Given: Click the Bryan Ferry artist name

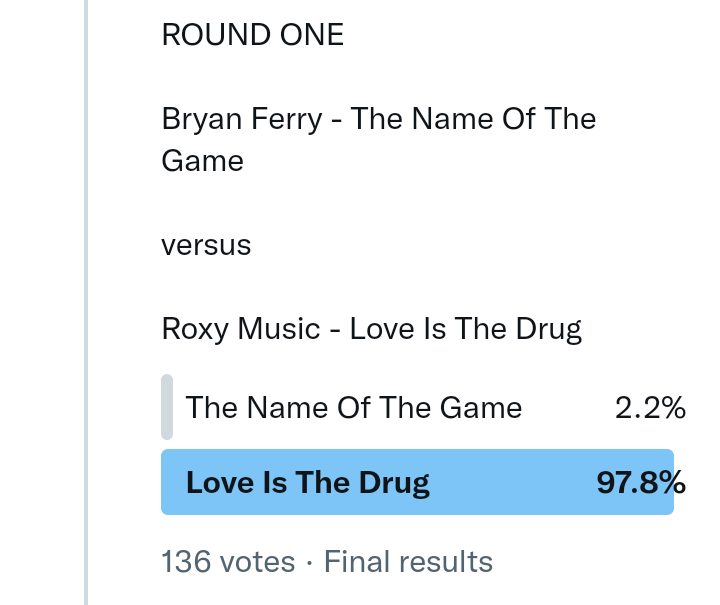Looking at the screenshot, I should click(241, 120).
